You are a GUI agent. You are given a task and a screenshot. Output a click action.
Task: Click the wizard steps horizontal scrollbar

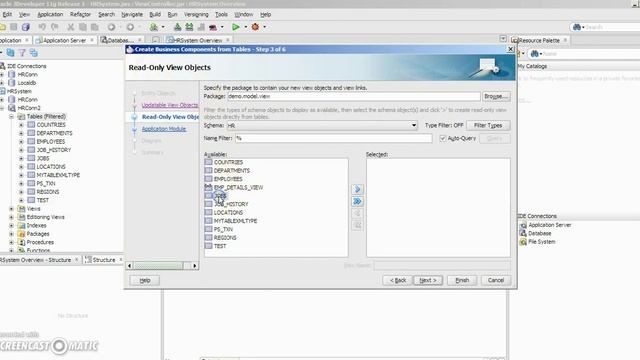[162, 266]
